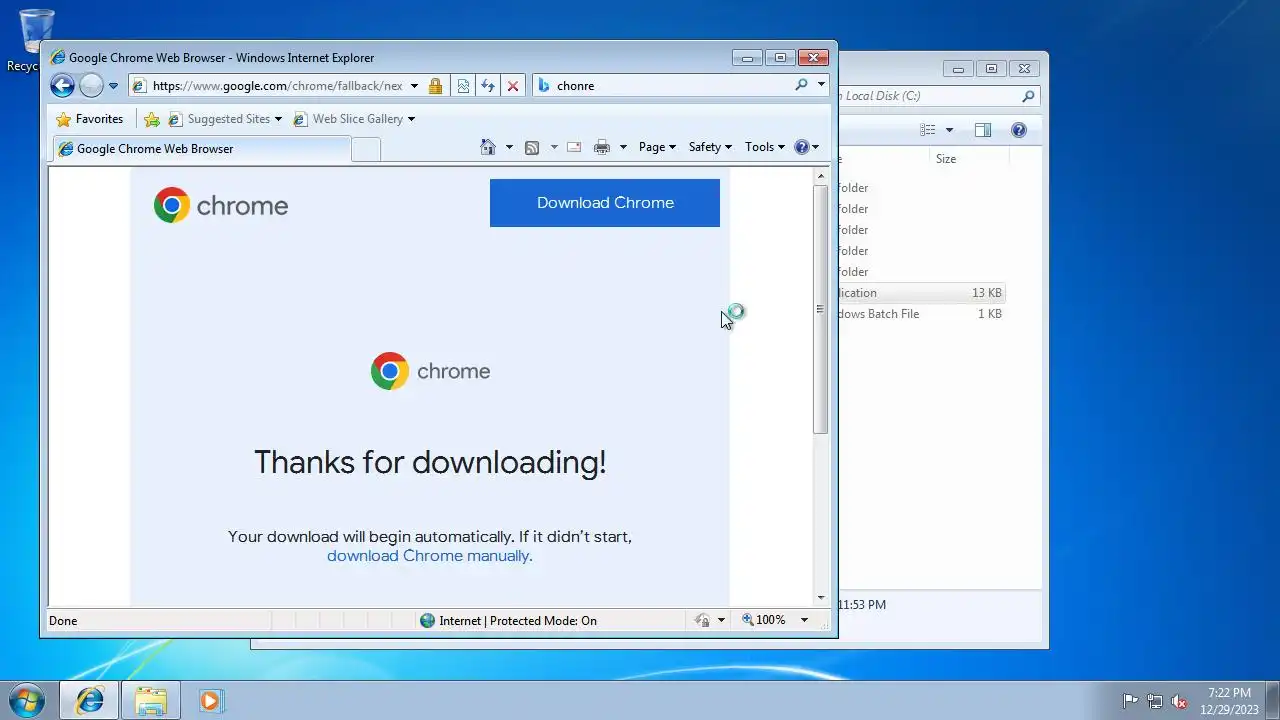Open the Tools menu

[x=765, y=147]
